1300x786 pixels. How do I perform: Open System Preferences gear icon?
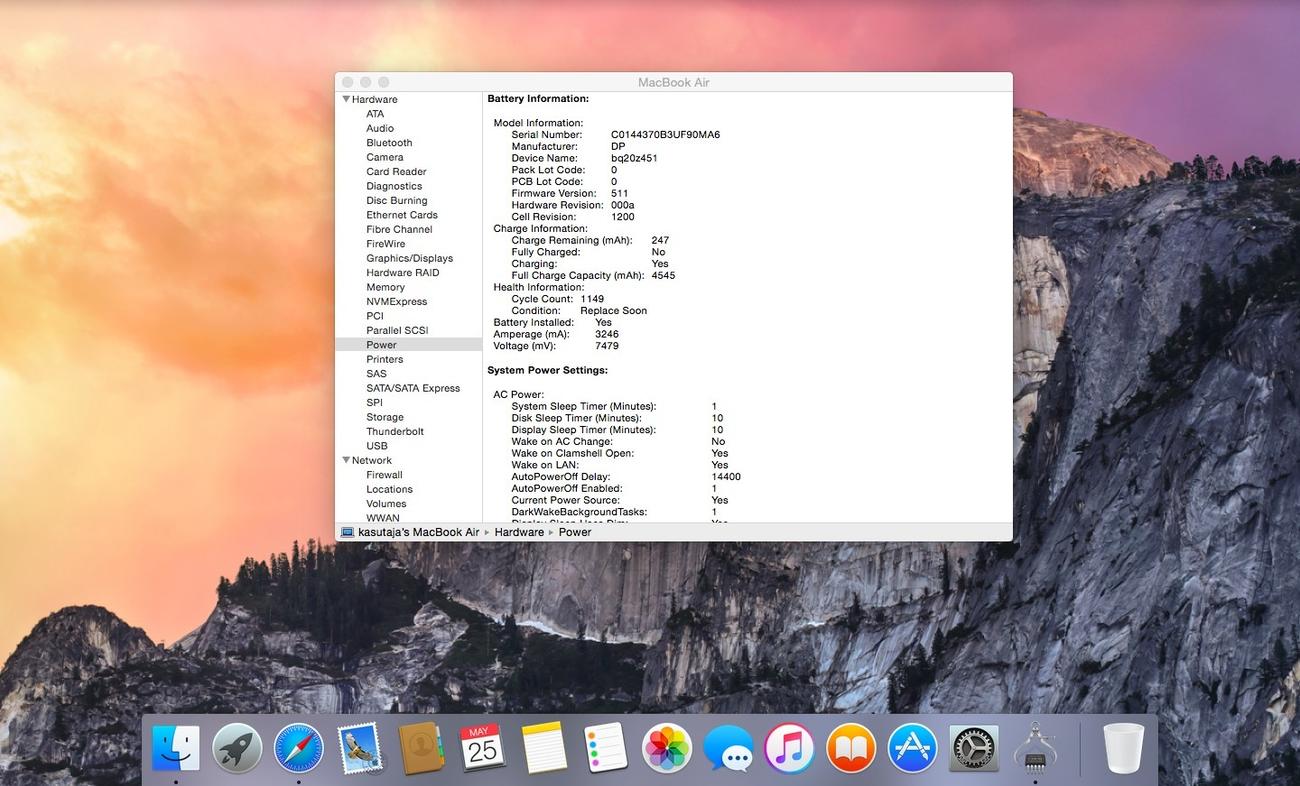[973, 748]
